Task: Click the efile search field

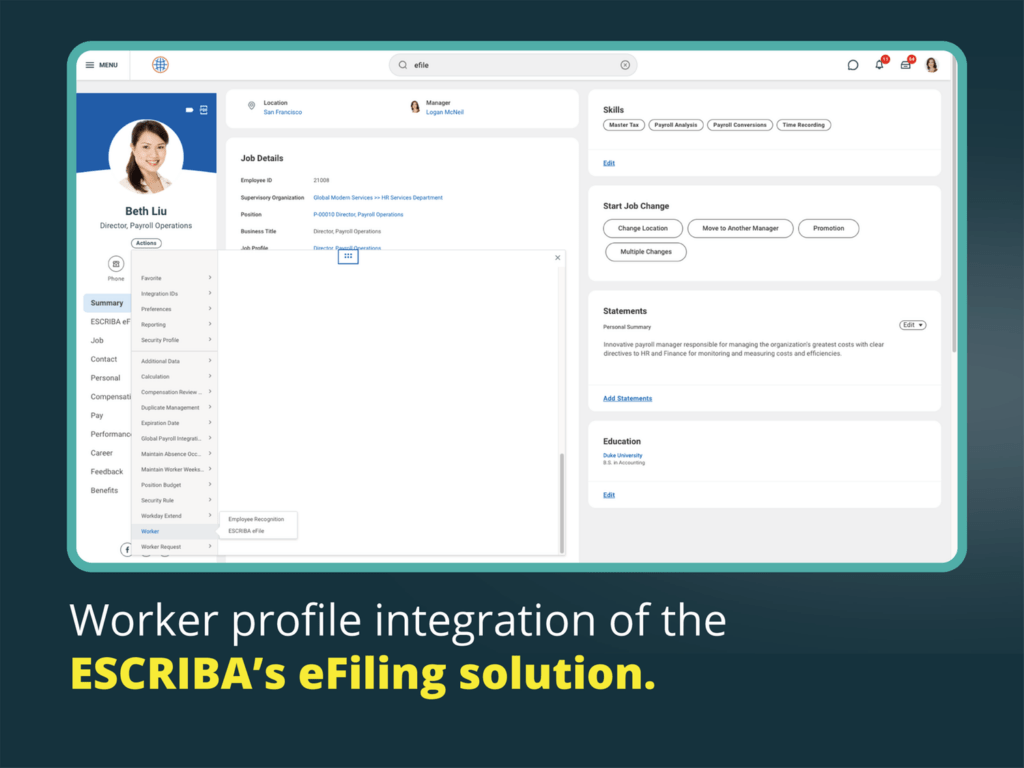Action: click(x=512, y=65)
